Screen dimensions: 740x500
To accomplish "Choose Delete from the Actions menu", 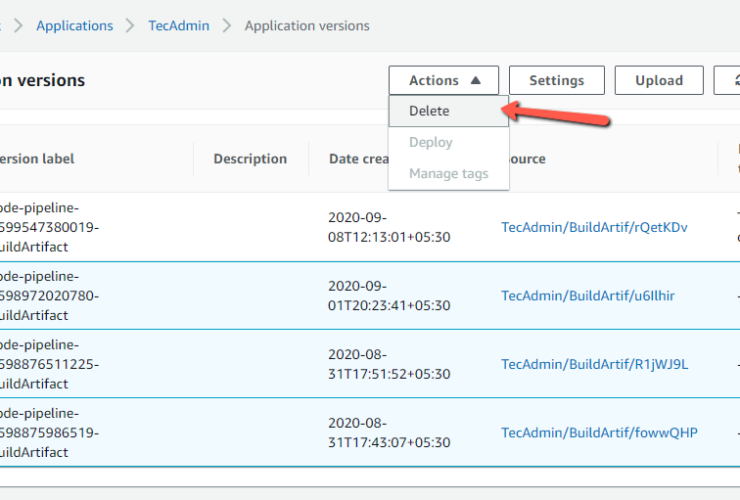I will point(430,111).
